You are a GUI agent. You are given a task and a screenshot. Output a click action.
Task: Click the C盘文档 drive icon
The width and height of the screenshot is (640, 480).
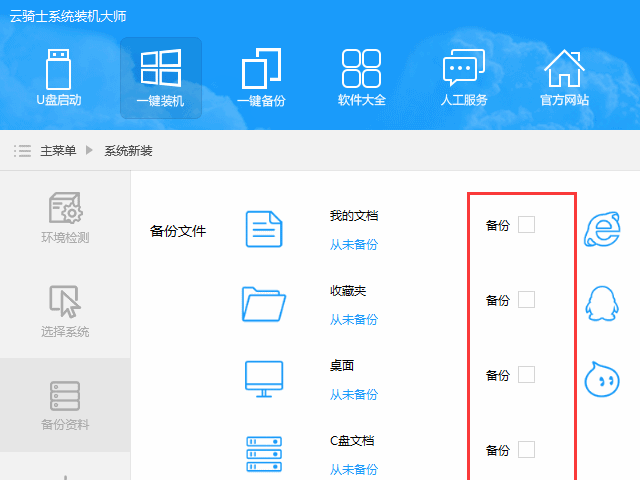[x=264, y=454]
